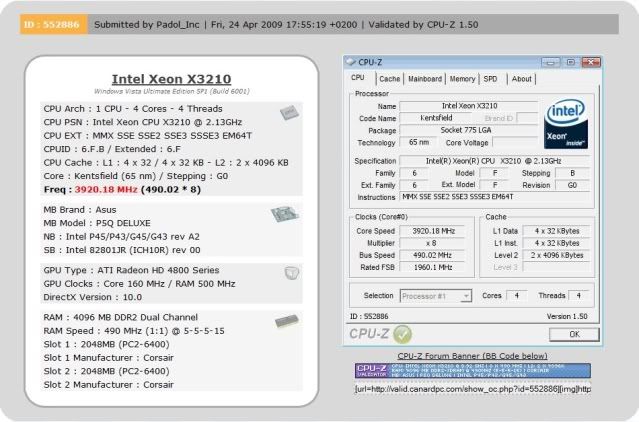The image size is (639, 422).
Task: Click the L1 Inst. cache value
Action: click(x=557, y=243)
